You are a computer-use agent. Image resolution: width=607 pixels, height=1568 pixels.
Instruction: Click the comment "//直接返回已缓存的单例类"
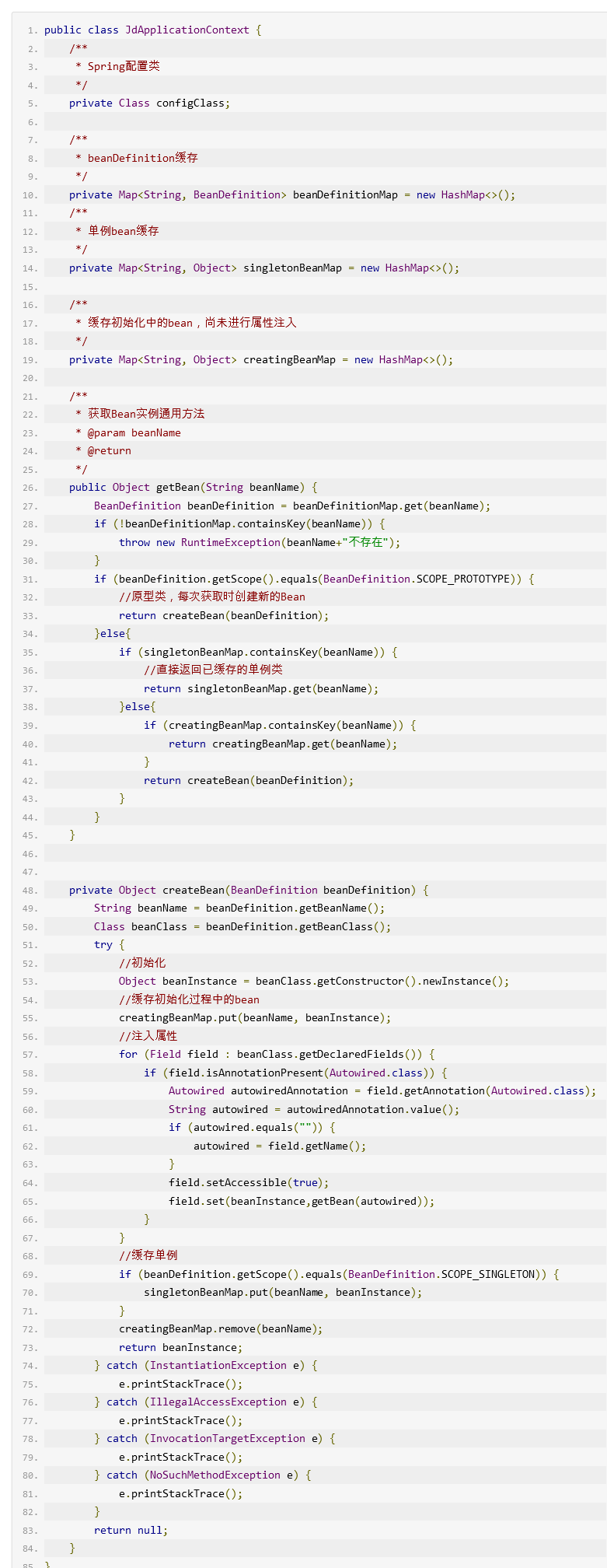pyautogui.click(x=213, y=670)
